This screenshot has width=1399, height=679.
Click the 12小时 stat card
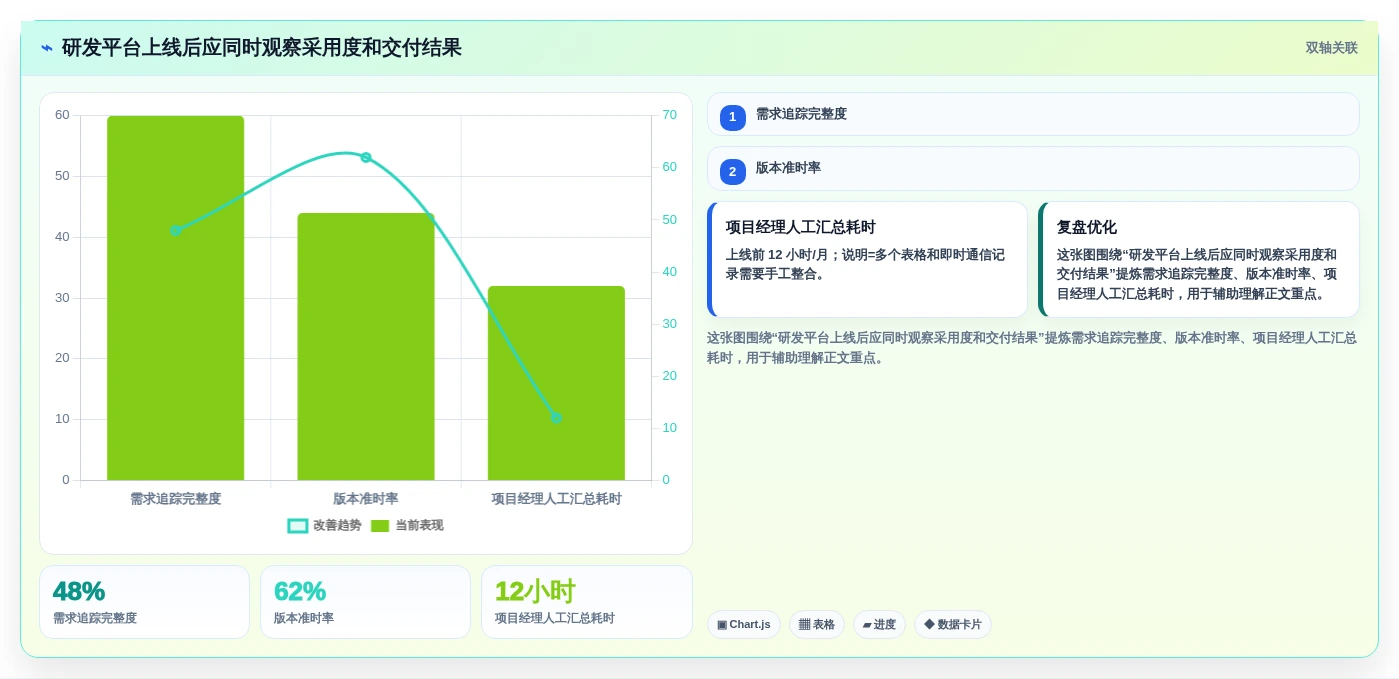[x=587, y=602]
